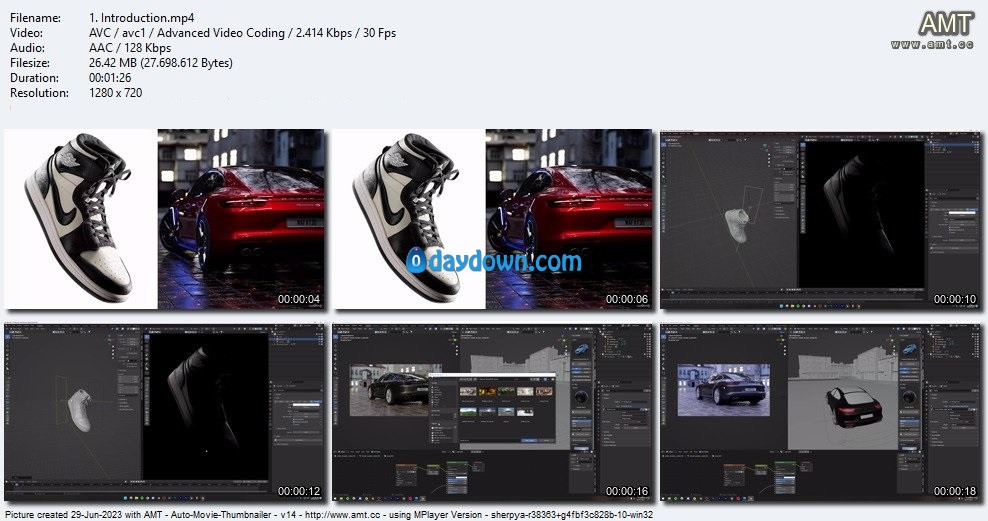Click the footer line 'Picture created 29-Jun-2023 with AMT'

click(83, 515)
